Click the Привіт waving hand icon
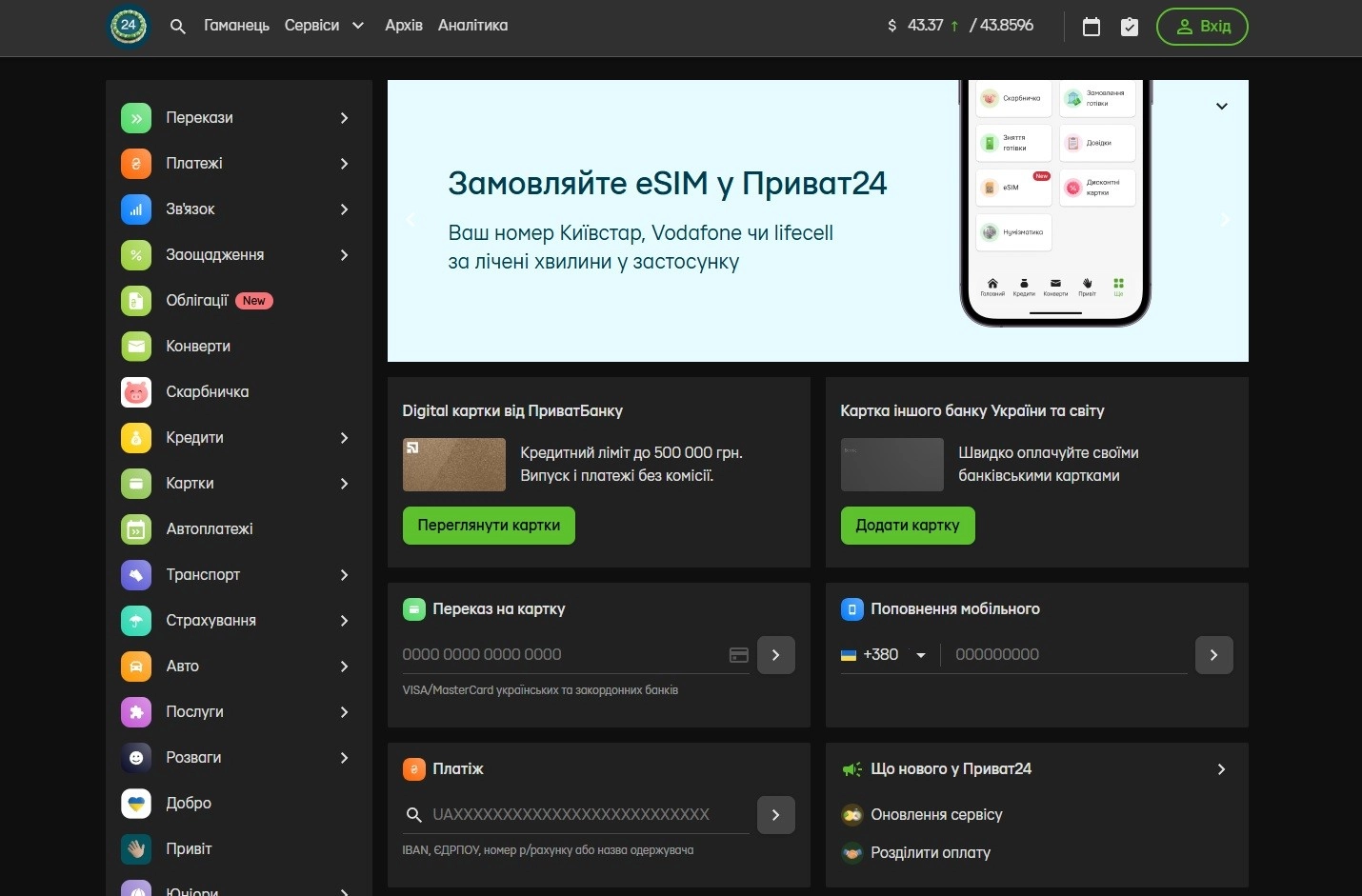The width and height of the screenshot is (1362, 896). [x=136, y=849]
